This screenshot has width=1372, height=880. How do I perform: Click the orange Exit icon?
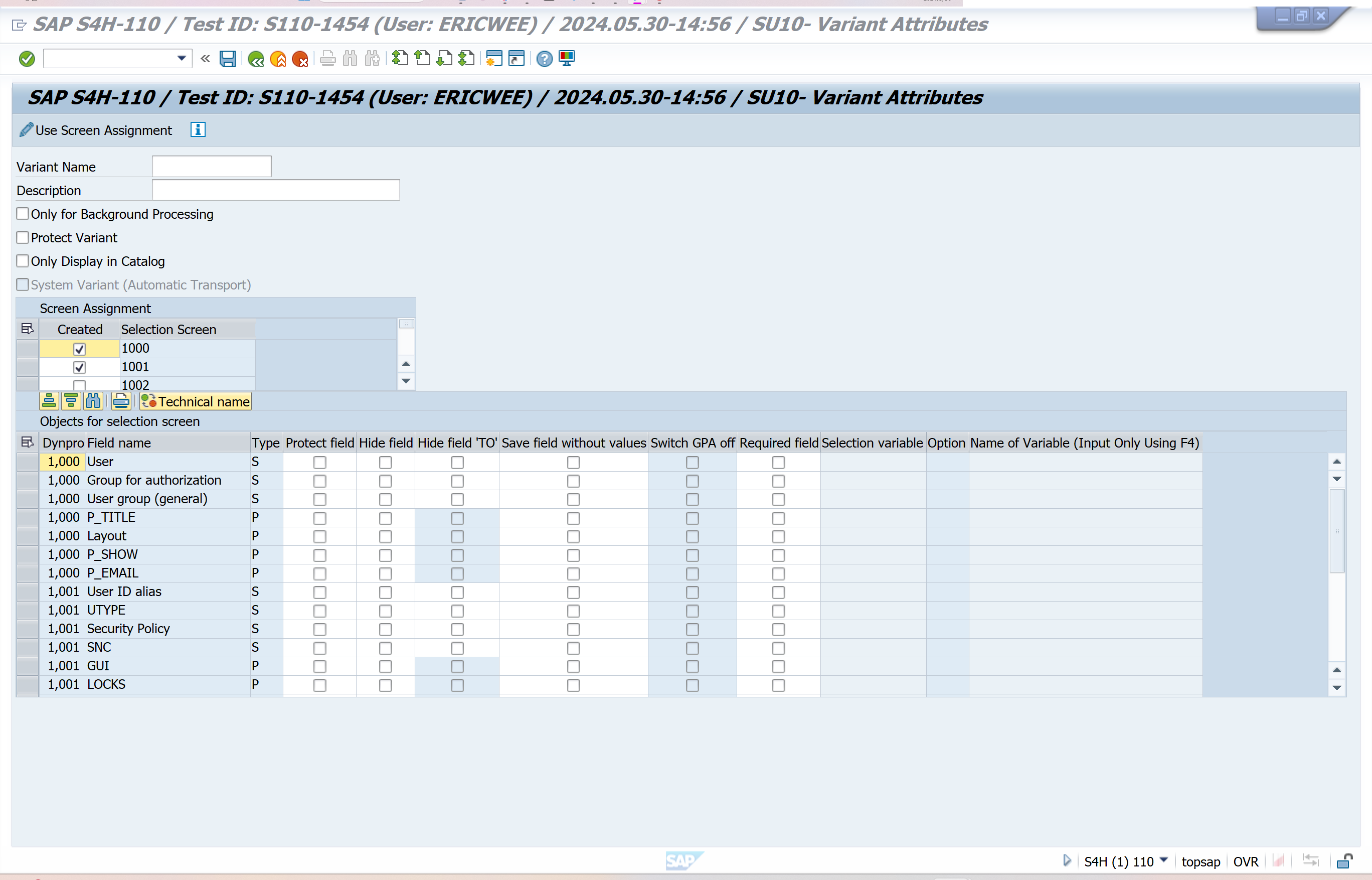pos(278,59)
